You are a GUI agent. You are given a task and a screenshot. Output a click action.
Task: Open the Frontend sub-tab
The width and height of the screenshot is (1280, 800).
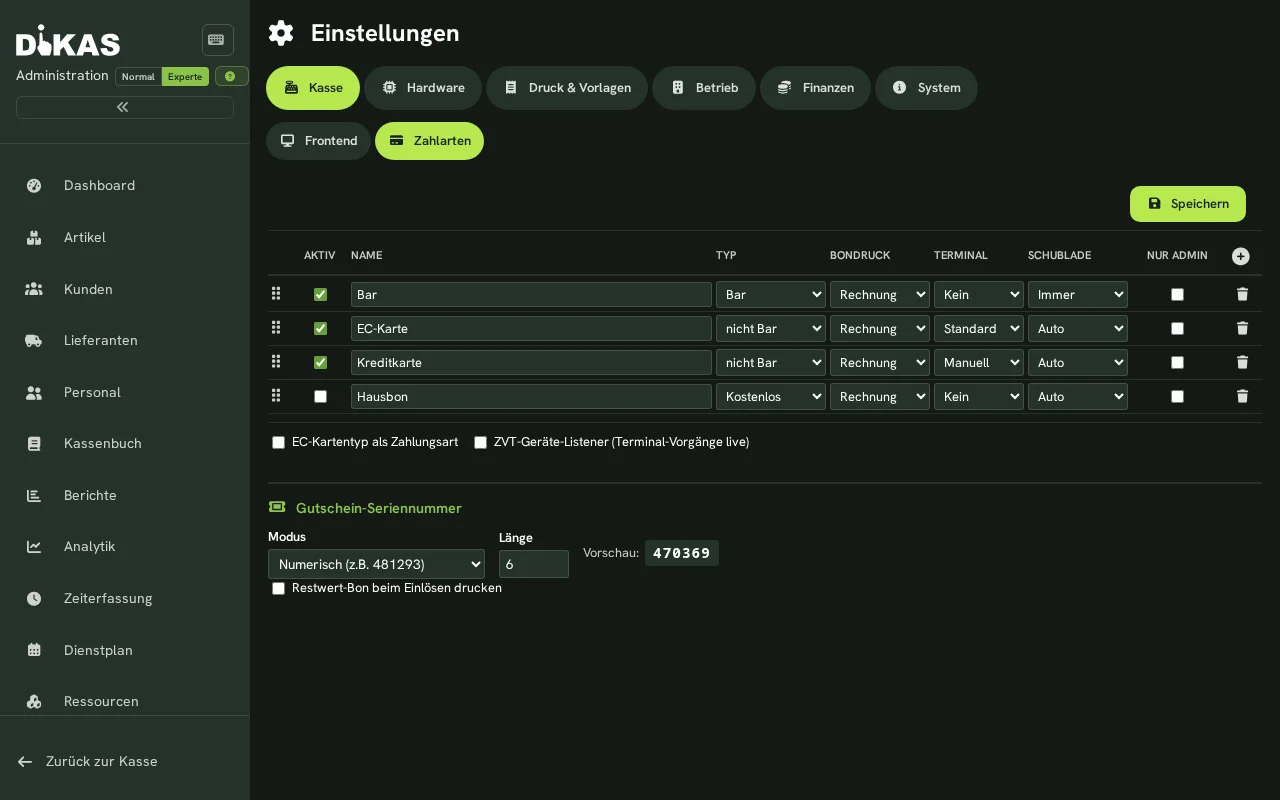318,141
